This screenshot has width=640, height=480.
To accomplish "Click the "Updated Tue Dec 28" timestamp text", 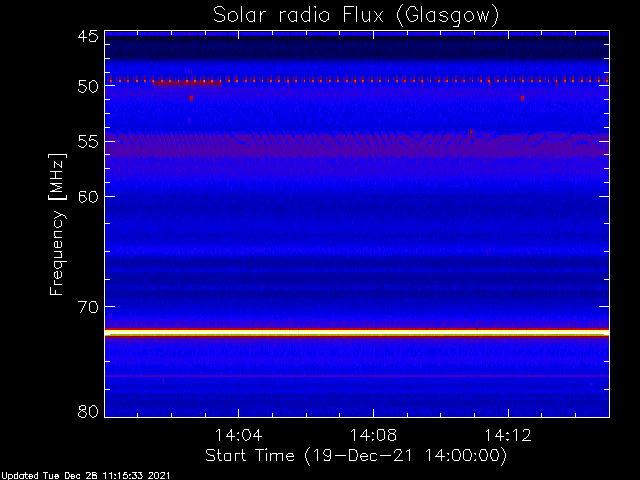I will pyautogui.click(x=85, y=476).
